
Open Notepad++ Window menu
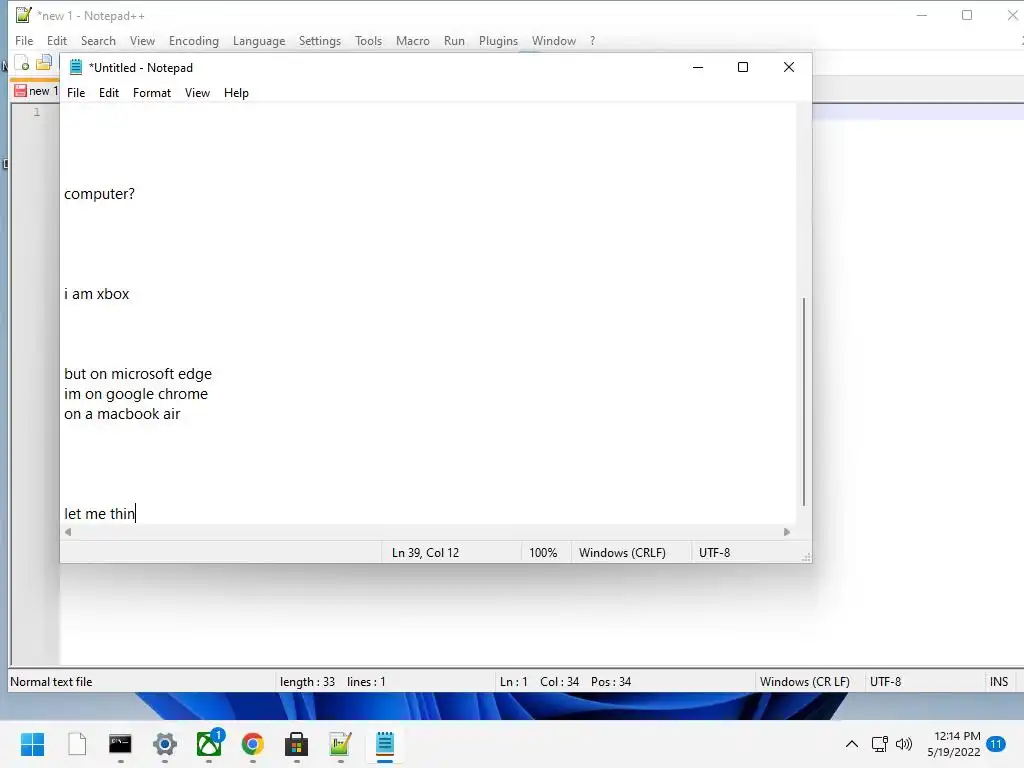coord(554,40)
